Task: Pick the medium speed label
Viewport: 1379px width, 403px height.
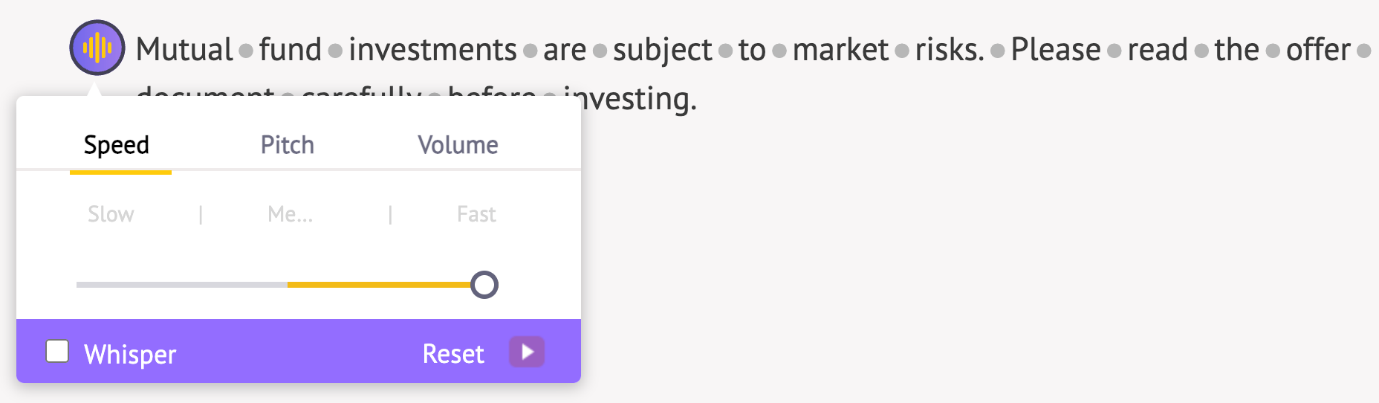Action: 290,214
